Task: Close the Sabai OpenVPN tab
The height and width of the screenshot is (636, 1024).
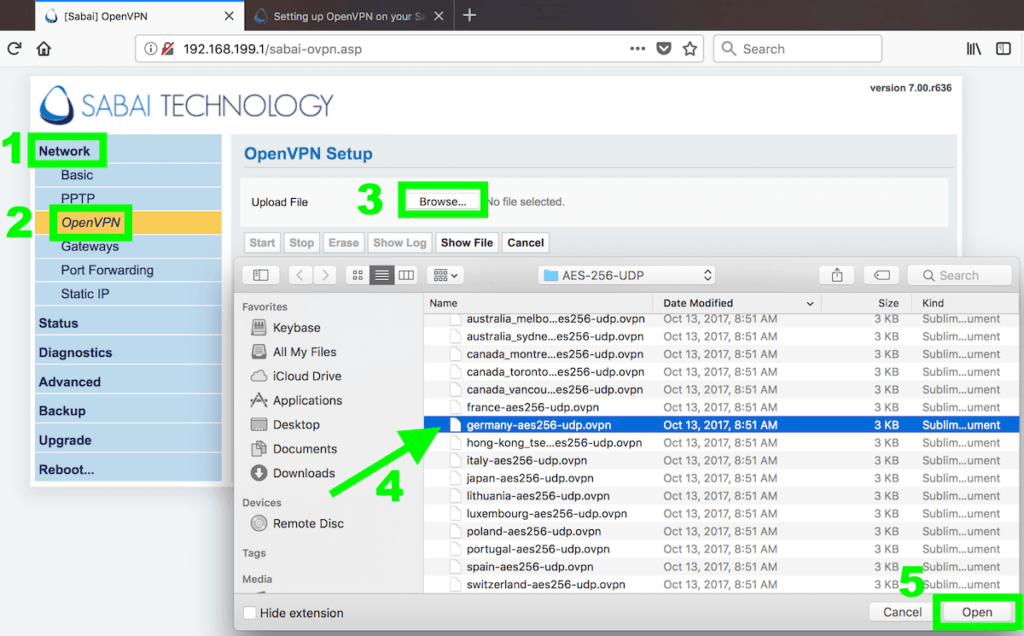Action: 229,16
